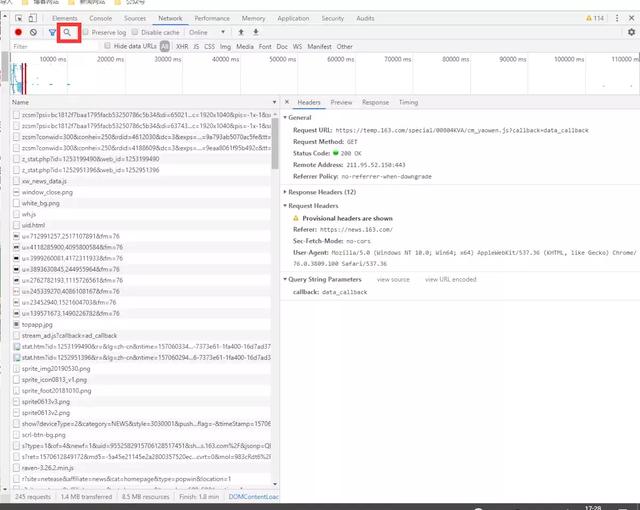Viewport: 640px width, 510px height.
Task: Select the white_bg.png request
Action: 141,203
